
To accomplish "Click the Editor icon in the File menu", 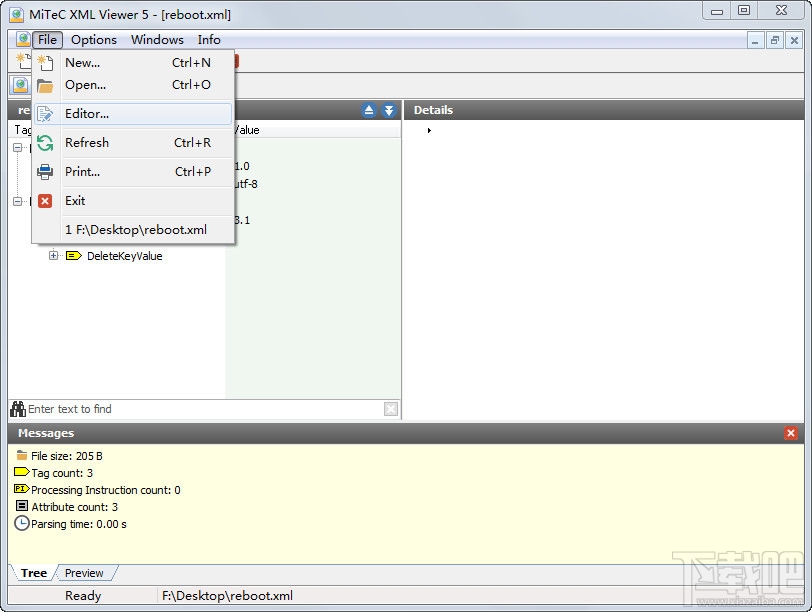I will tap(44, 114).
